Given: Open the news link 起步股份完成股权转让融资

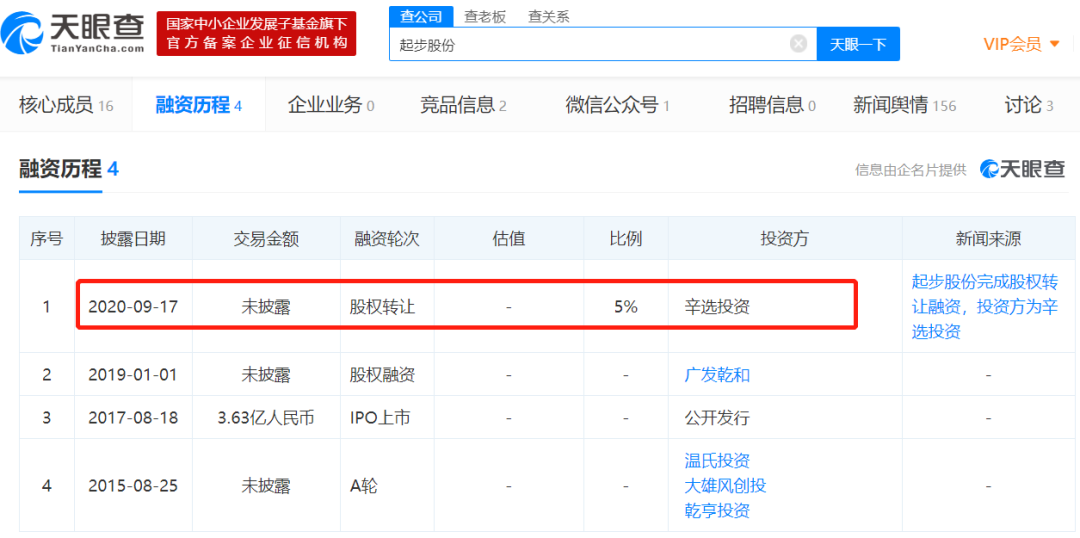Looking at the screenshot, I should pyautogui.click(x=984, y=307).
